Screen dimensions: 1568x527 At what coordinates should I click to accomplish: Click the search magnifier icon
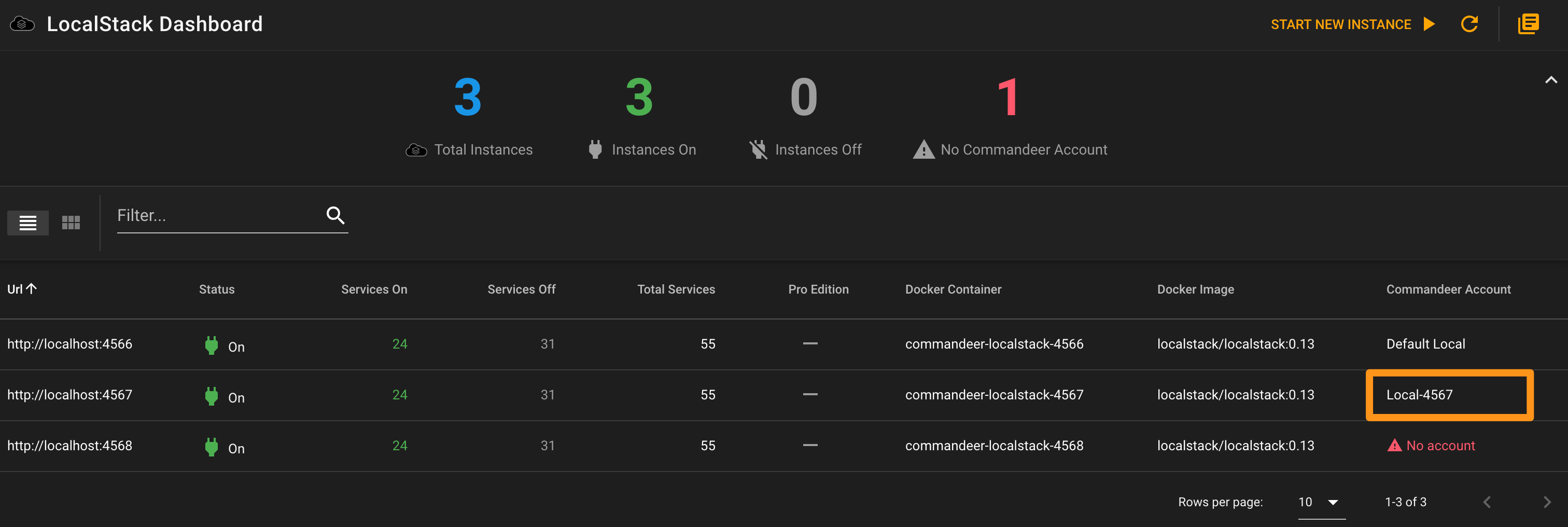click(335, 215)
